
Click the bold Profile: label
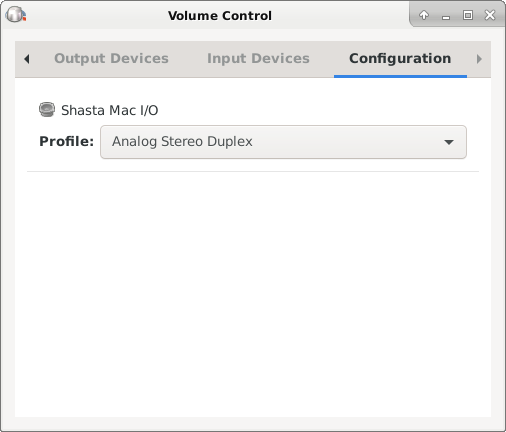[67, 141]
